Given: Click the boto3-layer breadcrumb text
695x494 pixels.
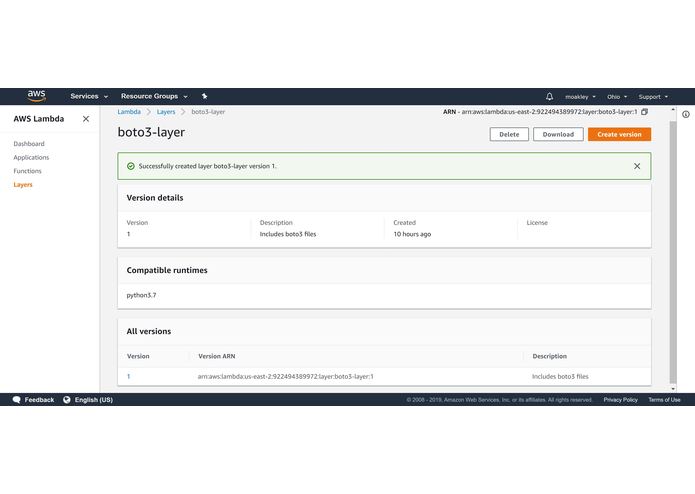Looking at the screenshot, I should pyautogui.click(x=208, y=112).
